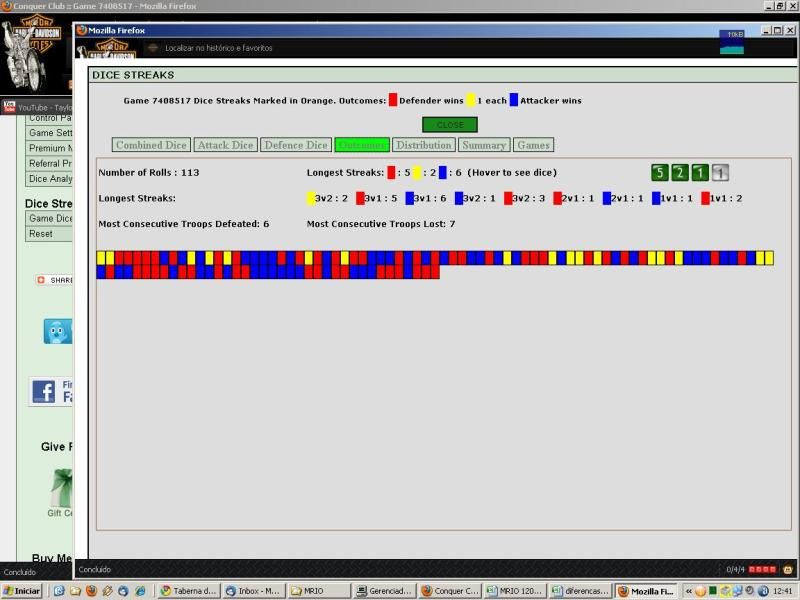The height and width of the screenshot is (600, 800).
Task: Click the yellow swatch for 3v2 : 2
Action: click(311, 198)
